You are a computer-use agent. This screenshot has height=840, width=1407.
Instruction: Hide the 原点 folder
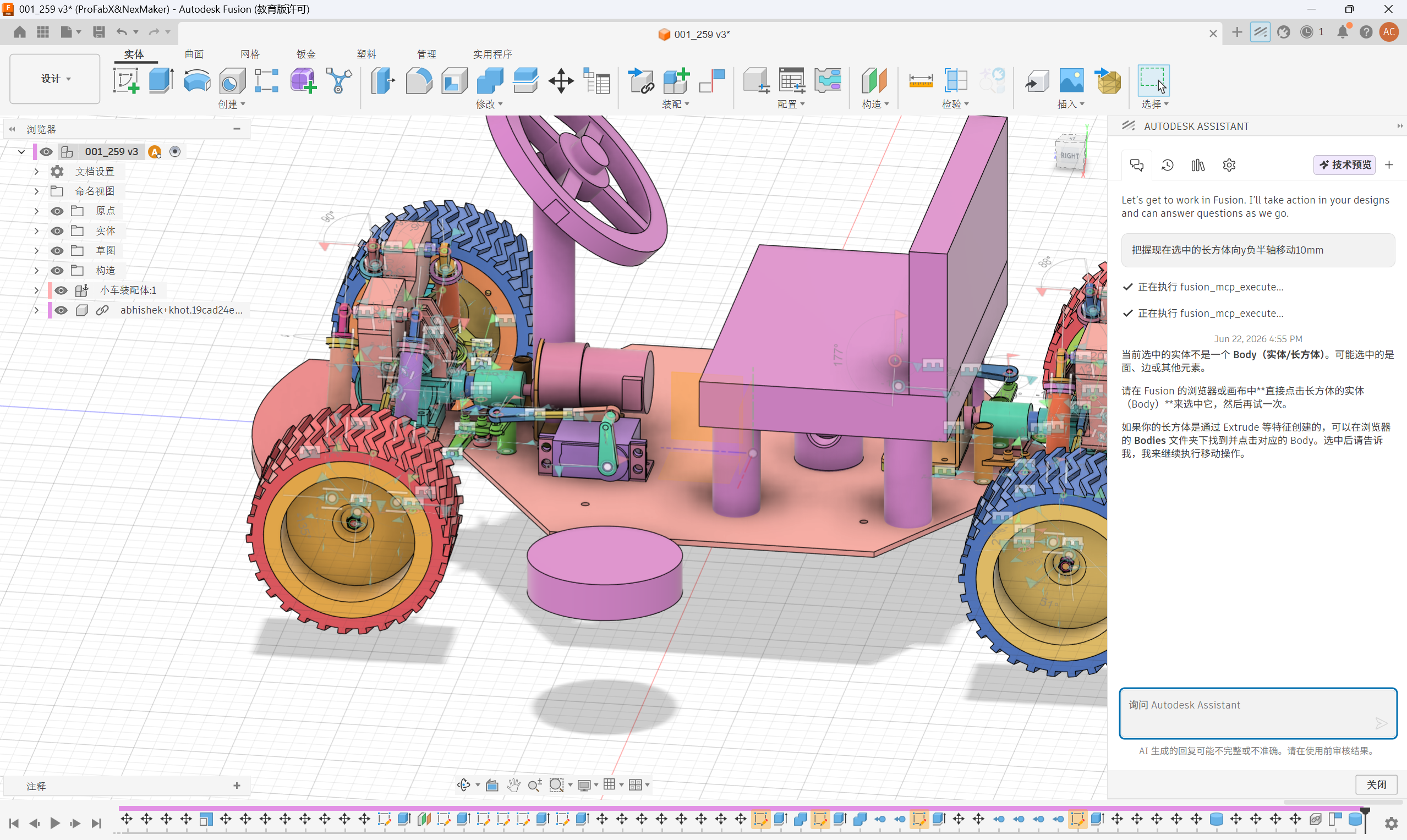[57, 211]
